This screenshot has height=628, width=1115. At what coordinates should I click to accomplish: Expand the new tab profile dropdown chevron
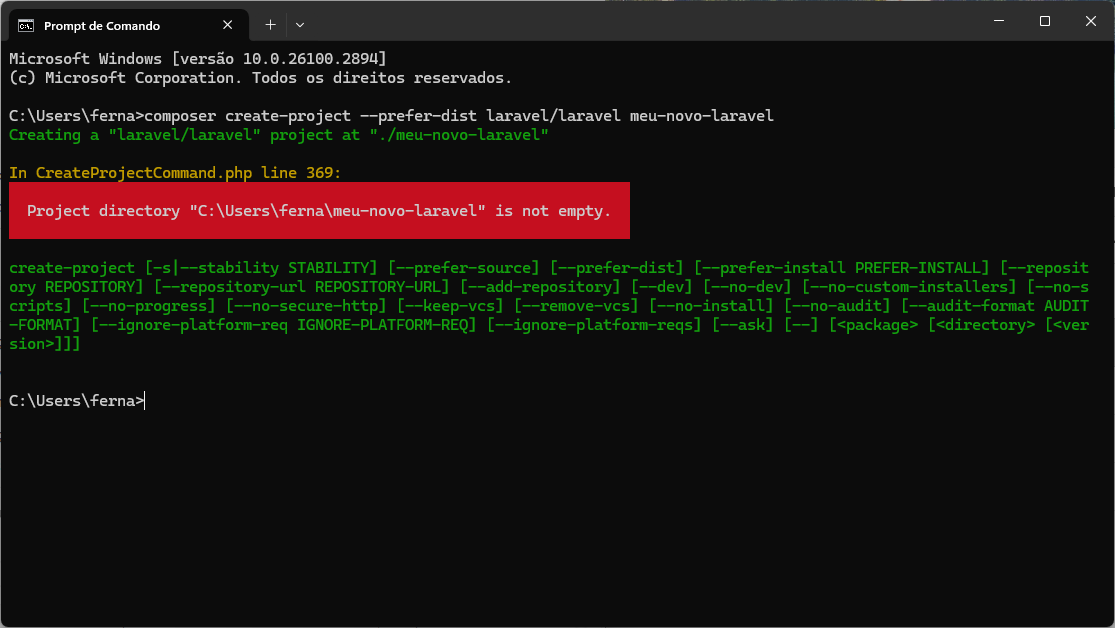[x=300, y=25]
